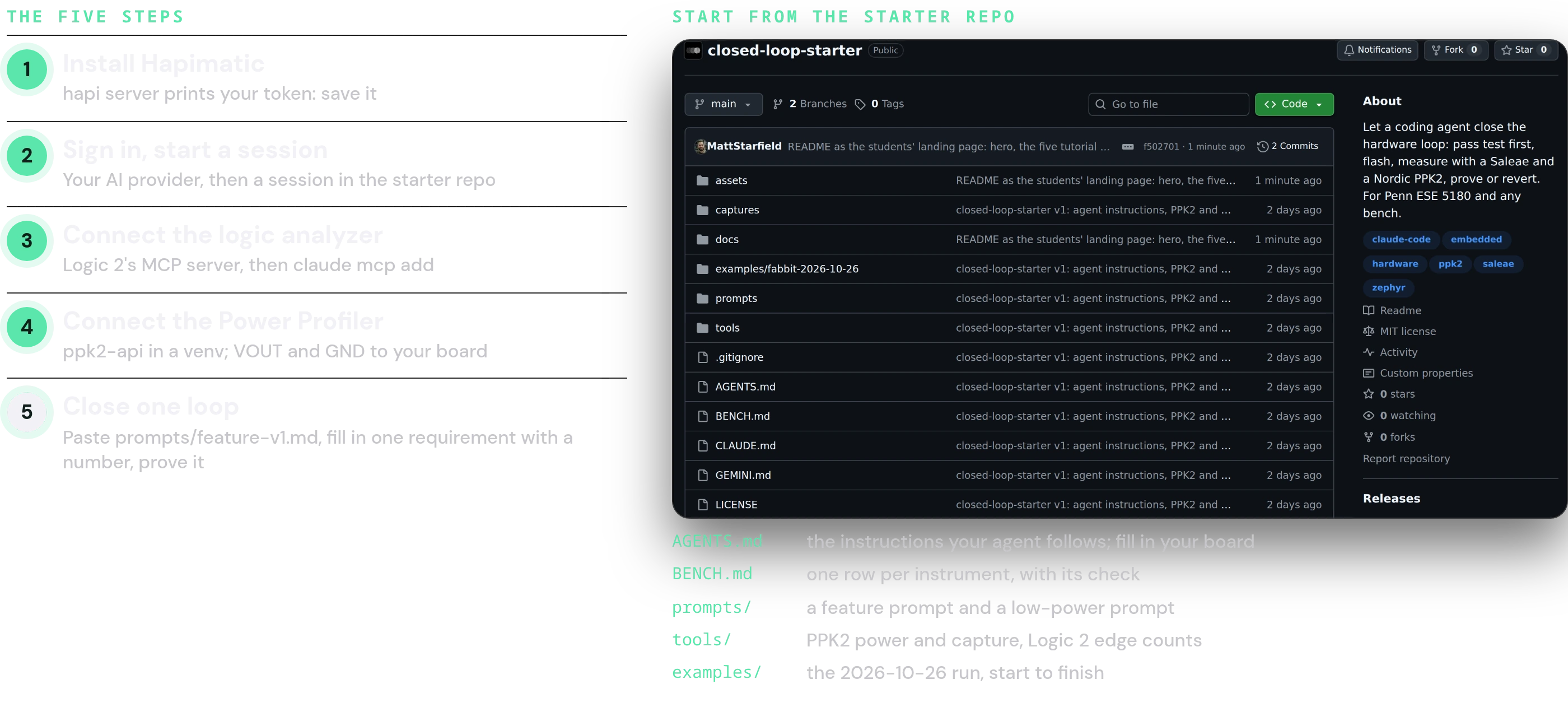The image size is (1568, 726).
Task: Click the Go to file search field
Action: (1168, 104)
